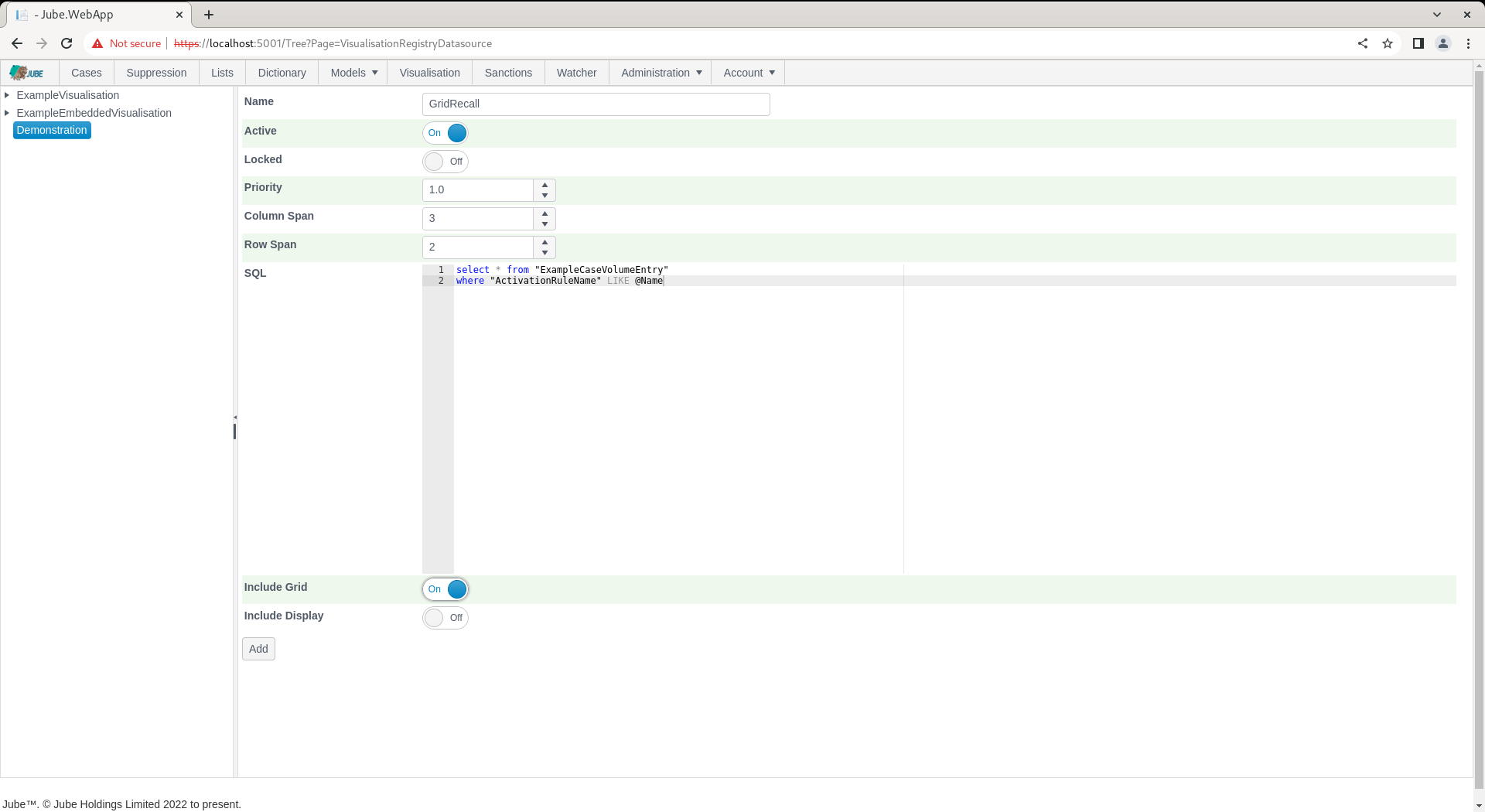
Task: Increase the Row Span value
Action: point(544,242)
